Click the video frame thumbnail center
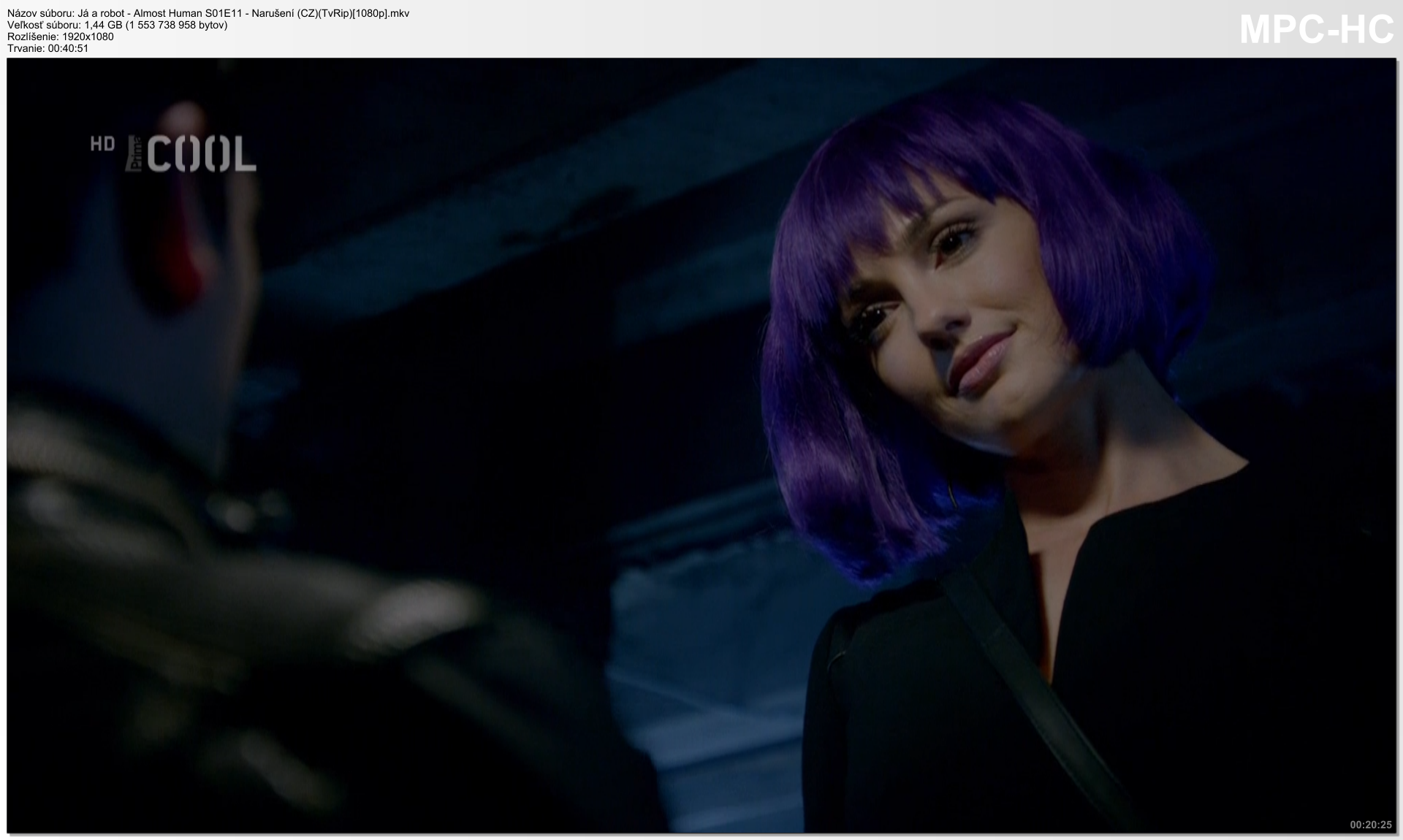Screen dimensions: 1403x840 click(701, 446)
